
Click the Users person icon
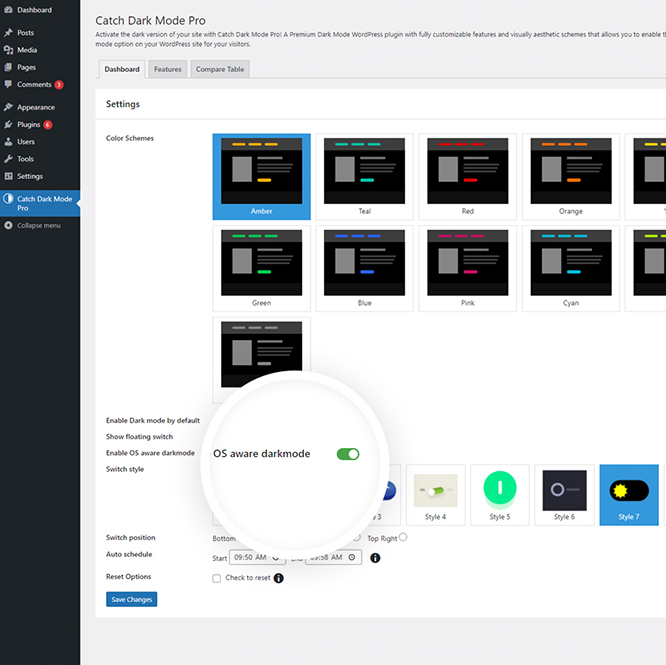(x=8, y=142)
